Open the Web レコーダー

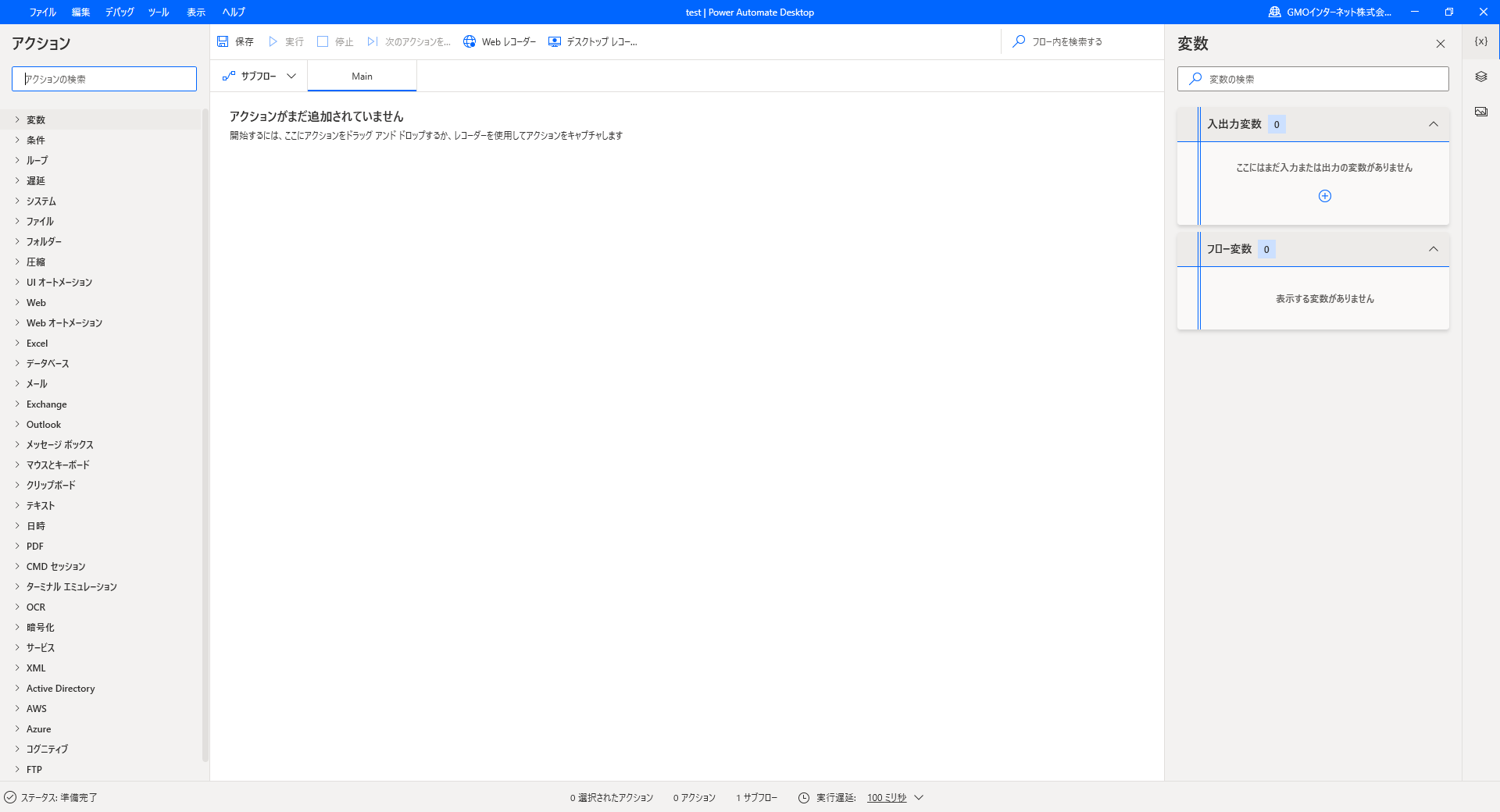(499, 41)
